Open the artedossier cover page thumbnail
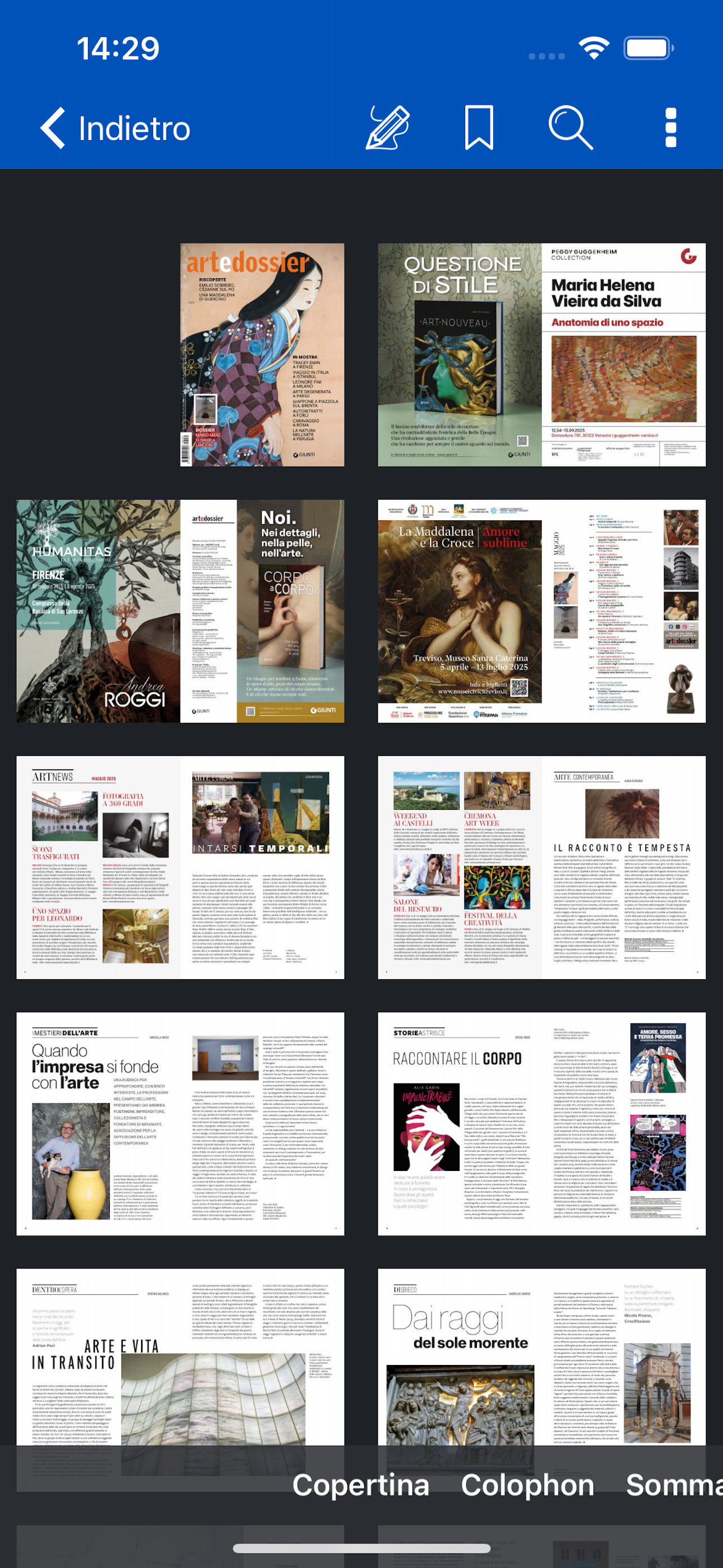Screen dimensions: 723x1568 pos(262,355)
